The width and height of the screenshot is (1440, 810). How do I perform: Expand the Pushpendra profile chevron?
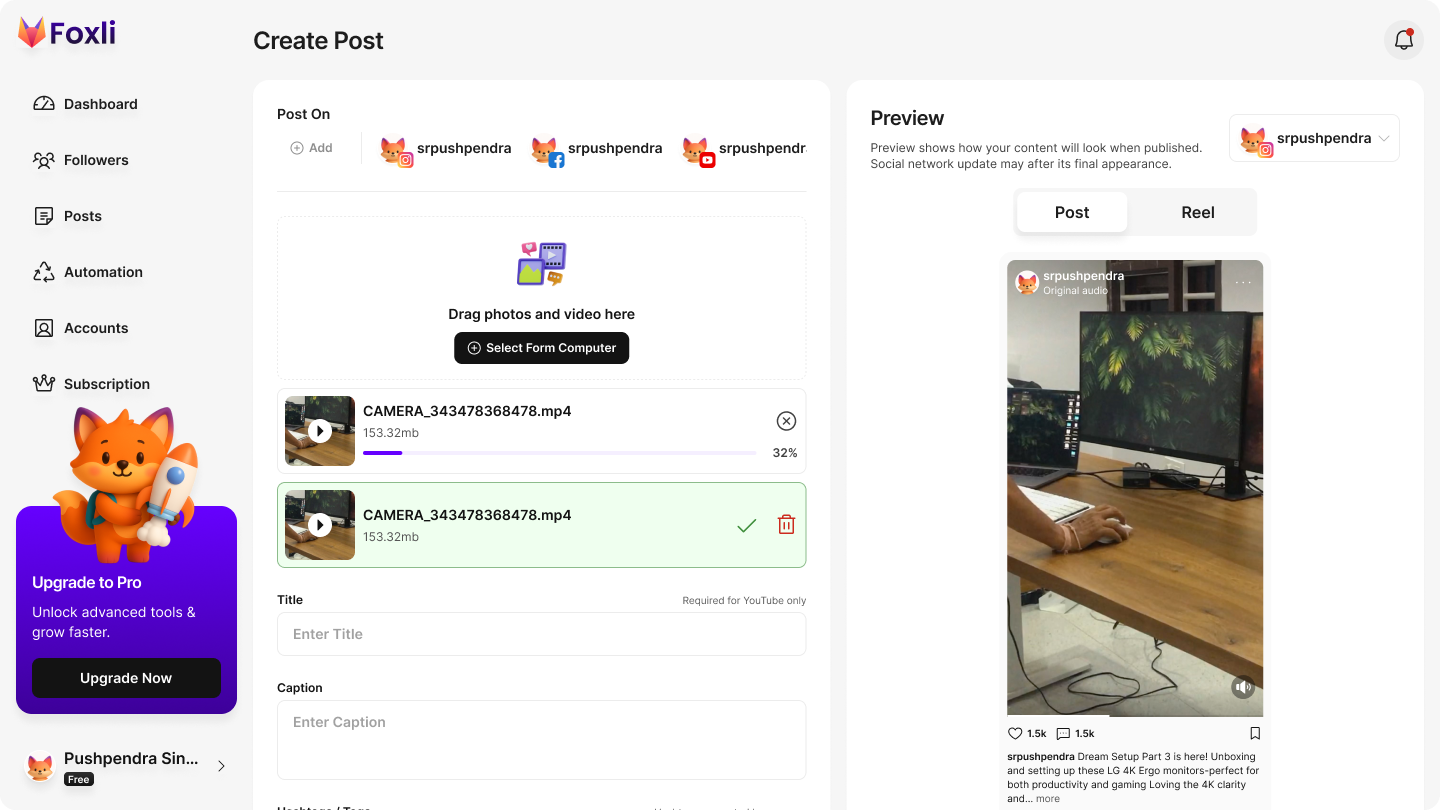point(221,766)
